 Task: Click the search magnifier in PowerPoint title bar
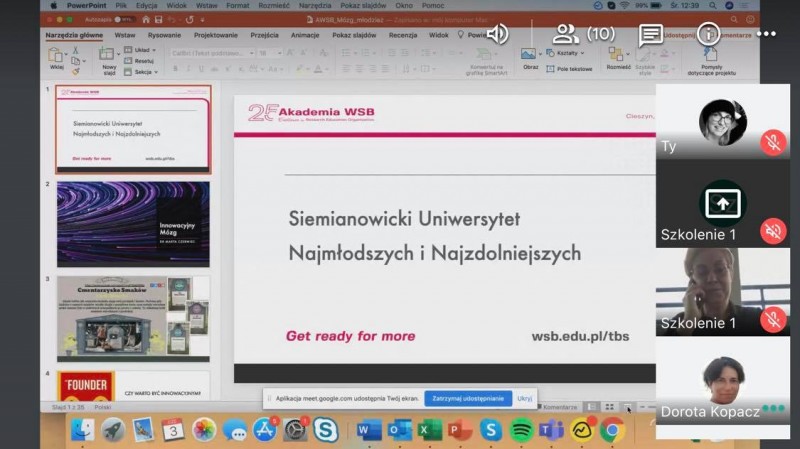click(x=734, y=19)
